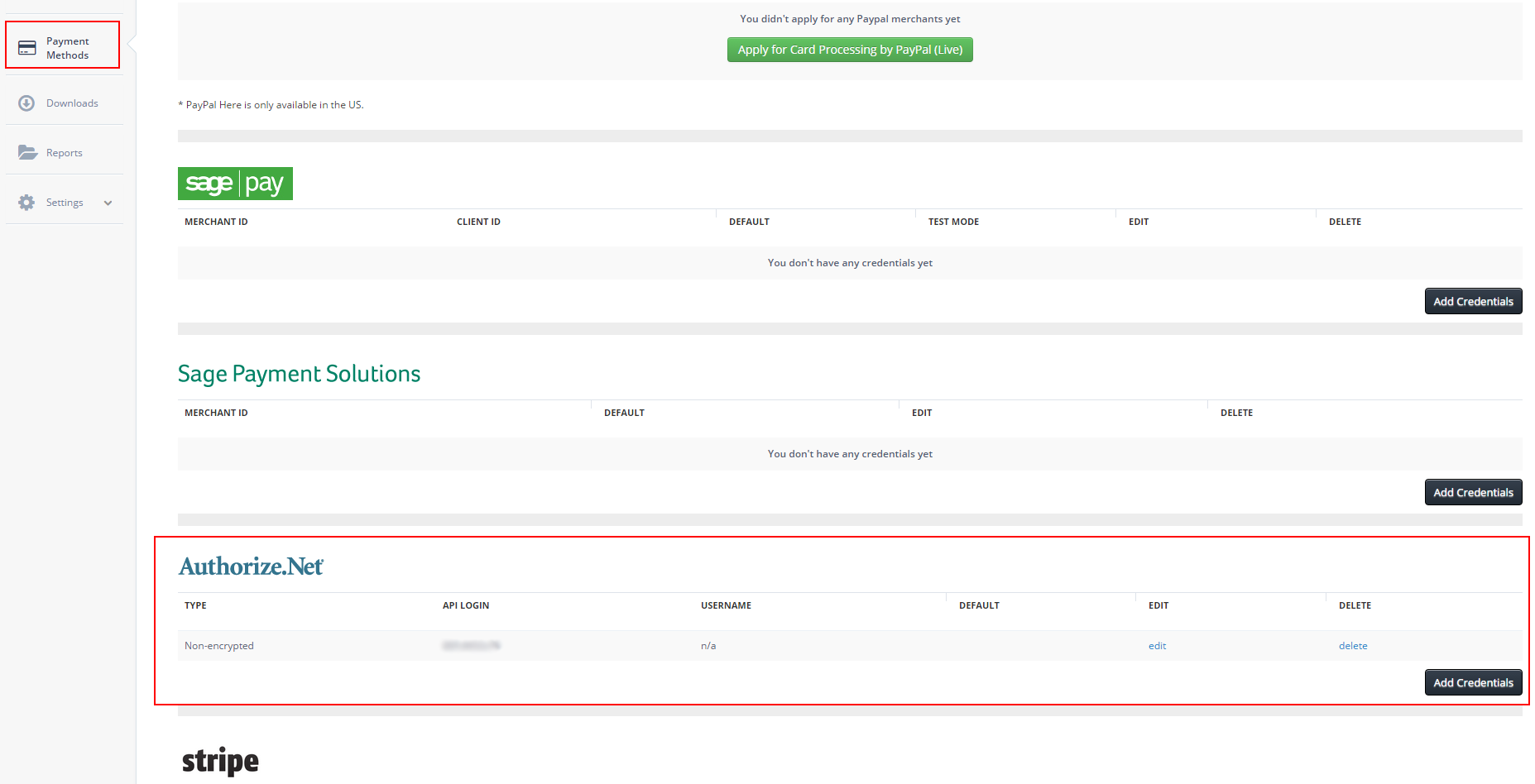
Task: Click the Sage Payment Solutions heading
Action: point(299,374)
